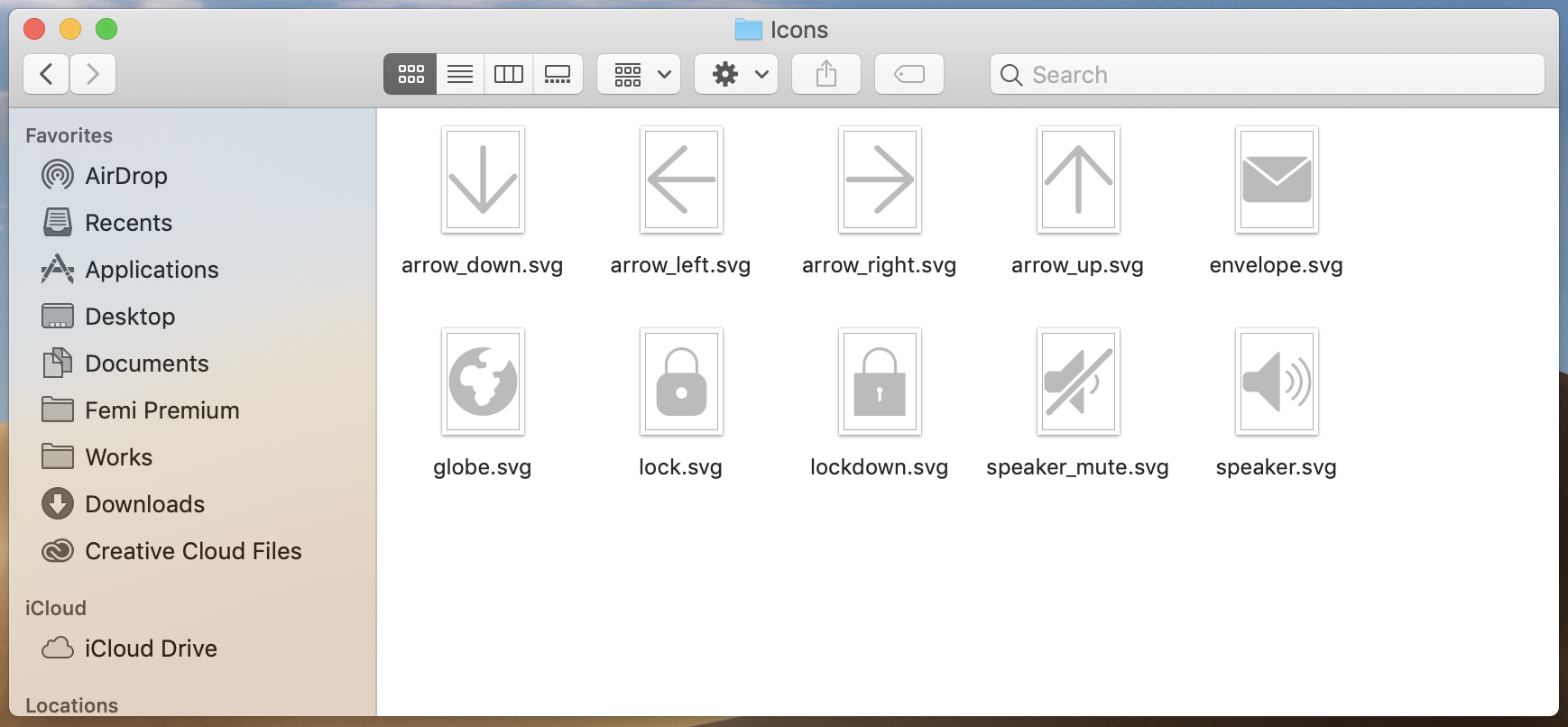Image resolution: width=1568 pixels, height=727 pixels.
Task: Click the arrow_down.svg file name
Action: pos(483,265)
